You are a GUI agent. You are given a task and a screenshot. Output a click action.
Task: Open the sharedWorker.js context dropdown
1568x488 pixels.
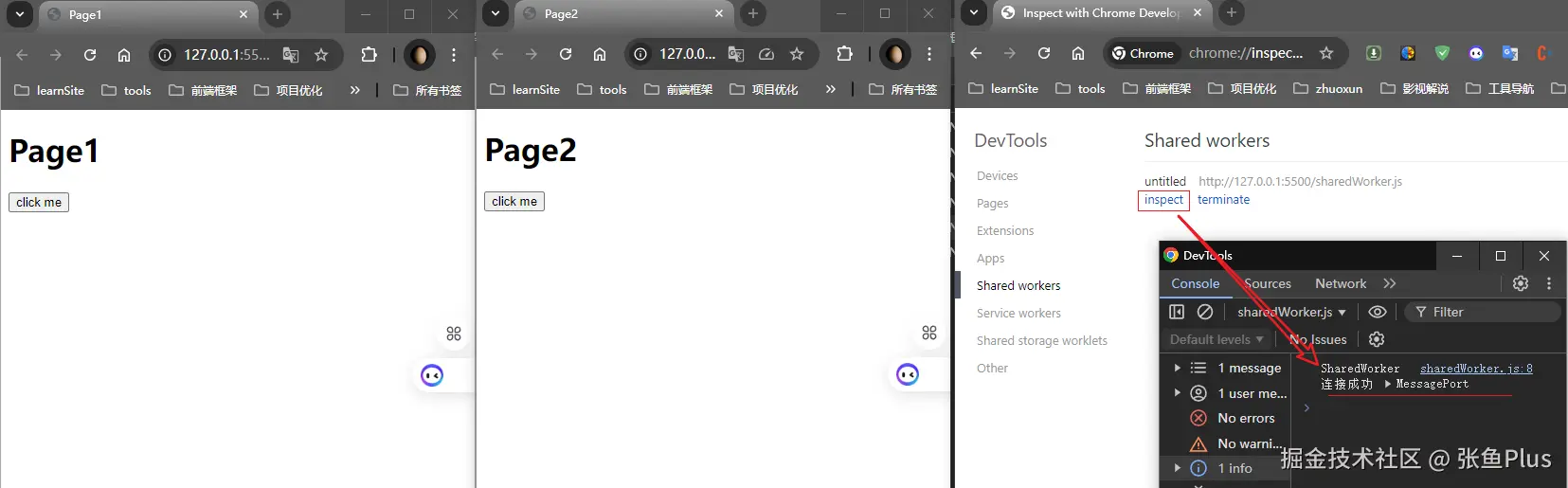1291,312
